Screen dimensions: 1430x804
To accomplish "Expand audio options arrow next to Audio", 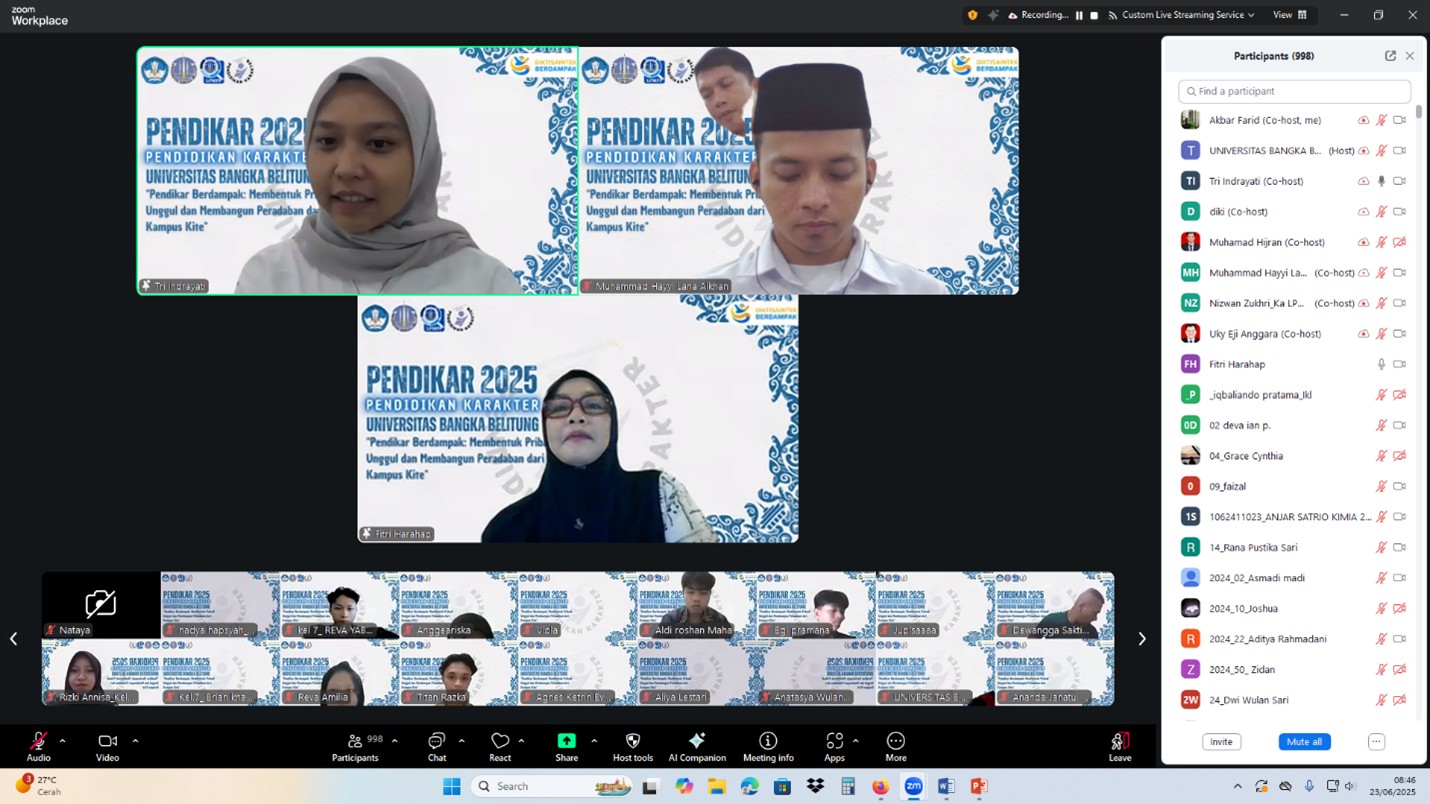I will pyautogui.click(x=62, y=741).
